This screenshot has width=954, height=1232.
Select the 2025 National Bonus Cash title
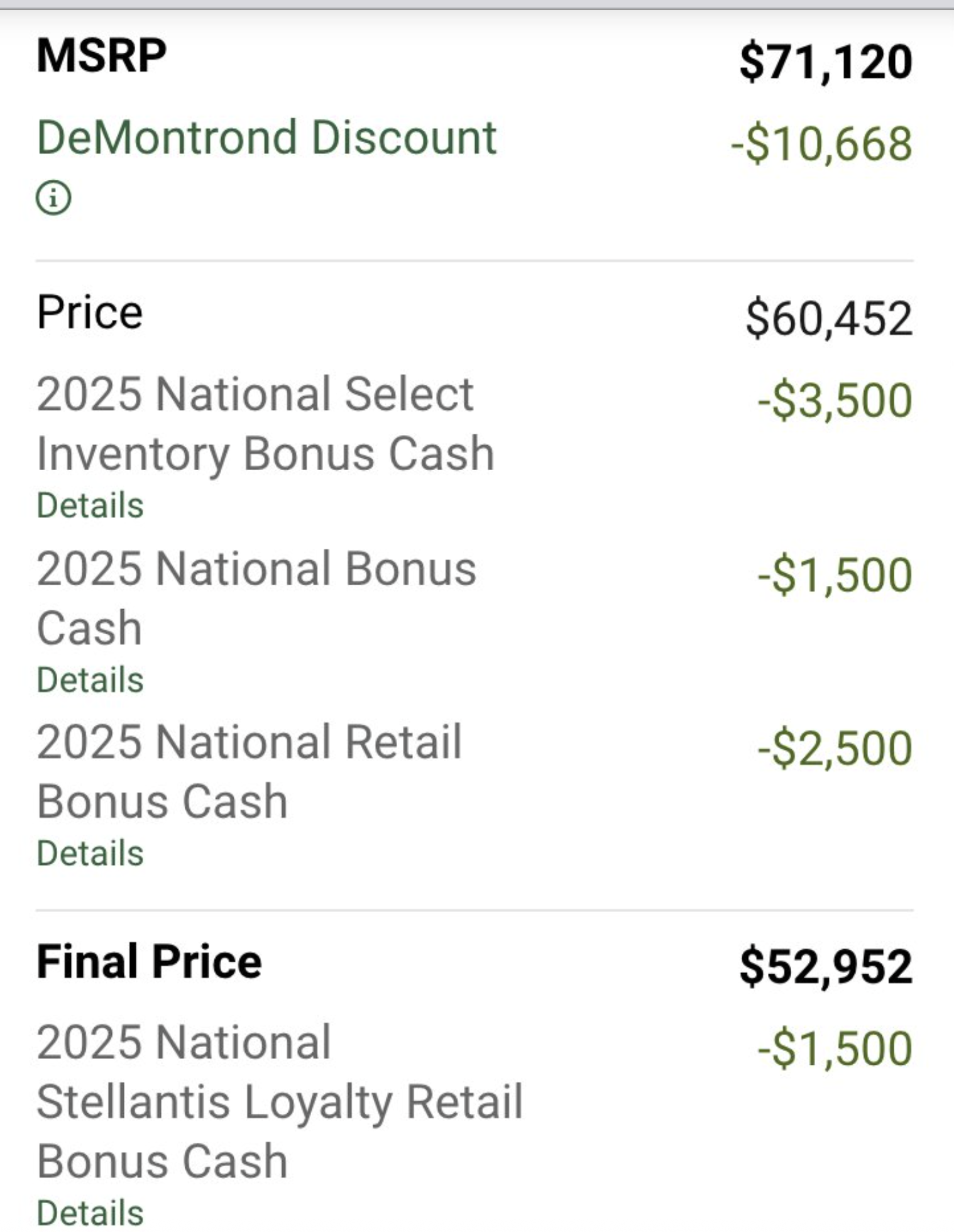256,598
